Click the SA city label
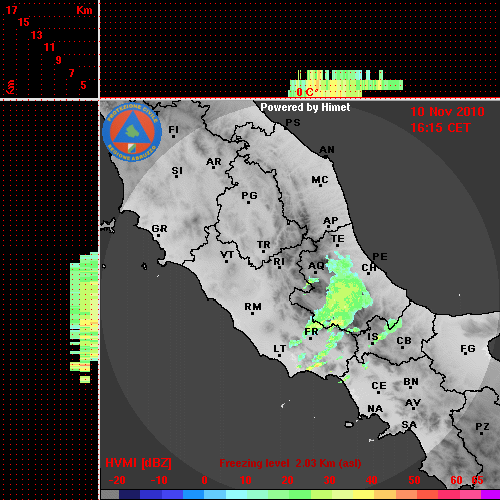This screenshot has height=500, width=500. 409,425
